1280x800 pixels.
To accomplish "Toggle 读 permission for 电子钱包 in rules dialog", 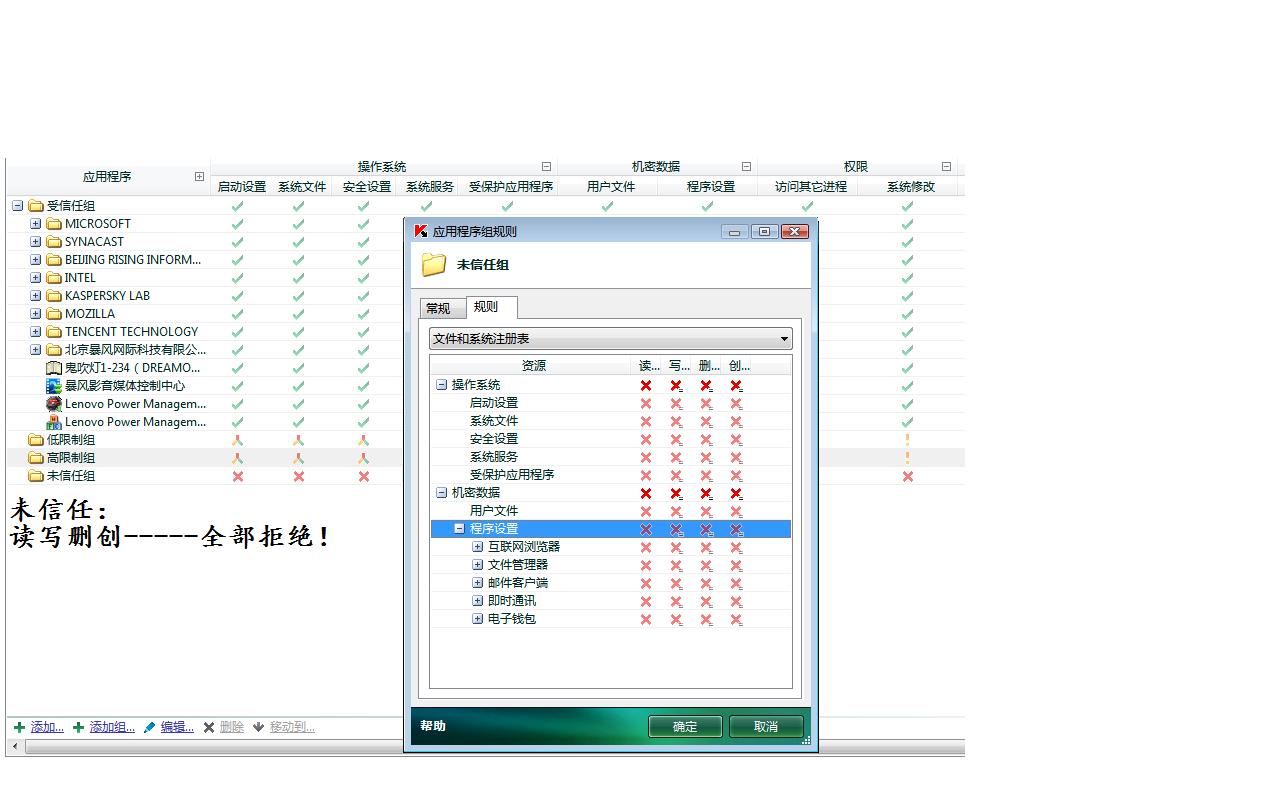I will (x=646, y=620).
